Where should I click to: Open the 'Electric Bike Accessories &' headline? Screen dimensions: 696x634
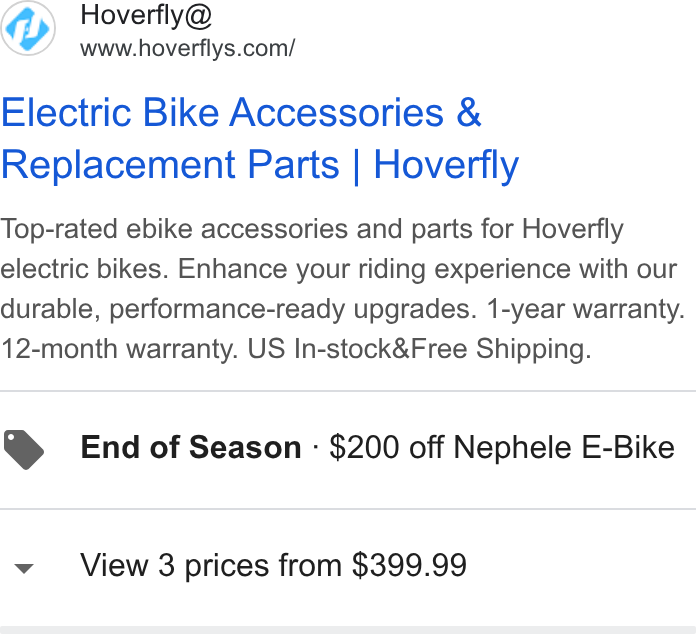point(241,112)
